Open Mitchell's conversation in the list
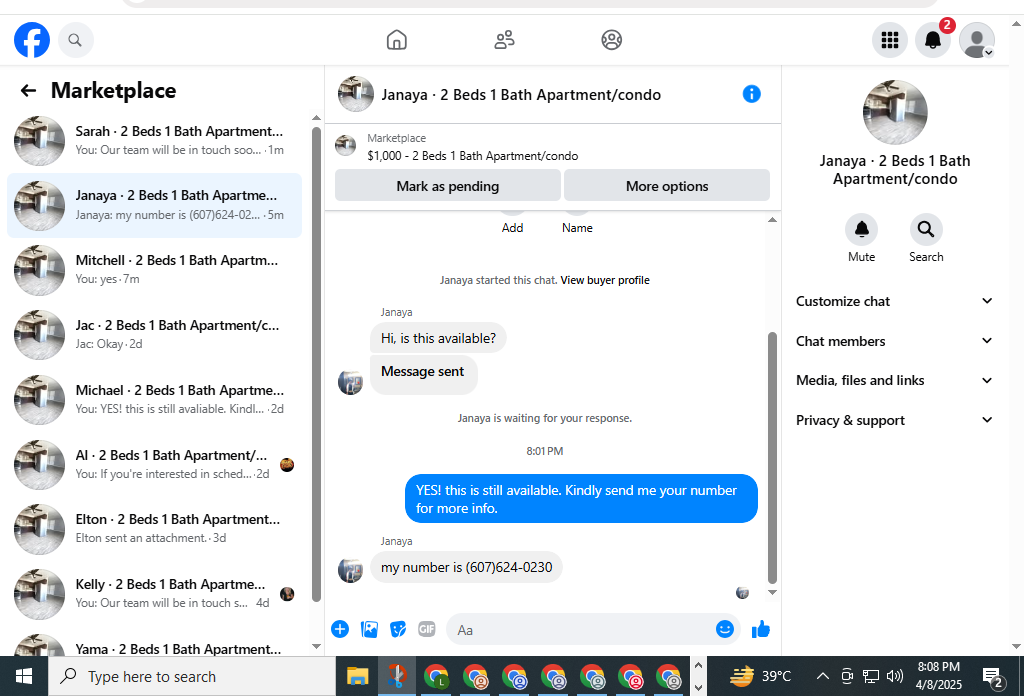The height and width of the screenshot is (696, 1024). pos(155,270)
